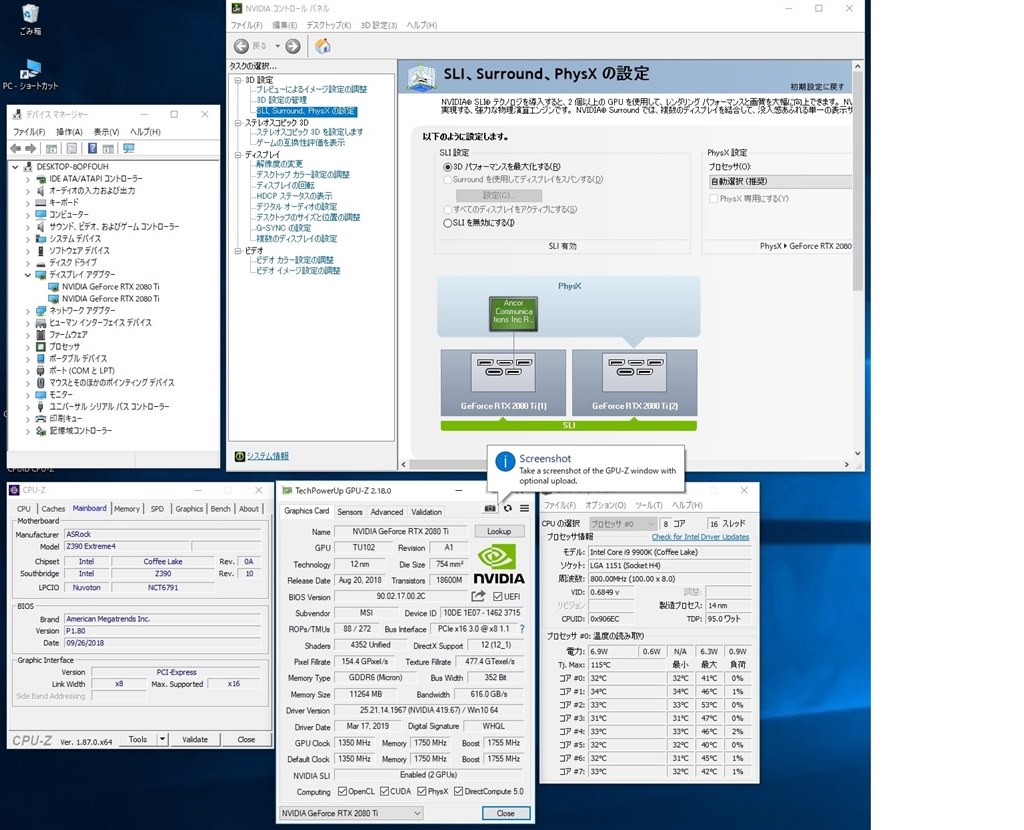The width and height of the screenshot is (1024, 830).
Task: Click the GPU-Z refresh icon
Action: tap(507, 508)
